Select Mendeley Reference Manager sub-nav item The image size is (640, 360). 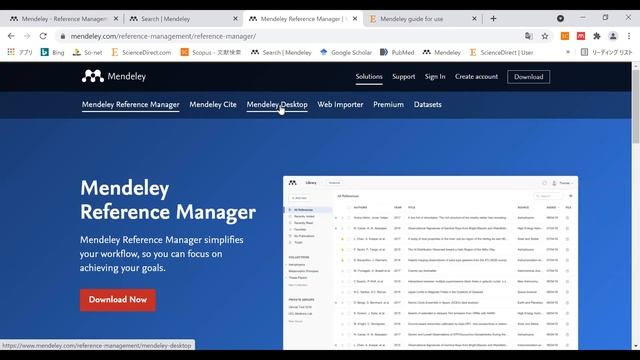tap(131, 104)
